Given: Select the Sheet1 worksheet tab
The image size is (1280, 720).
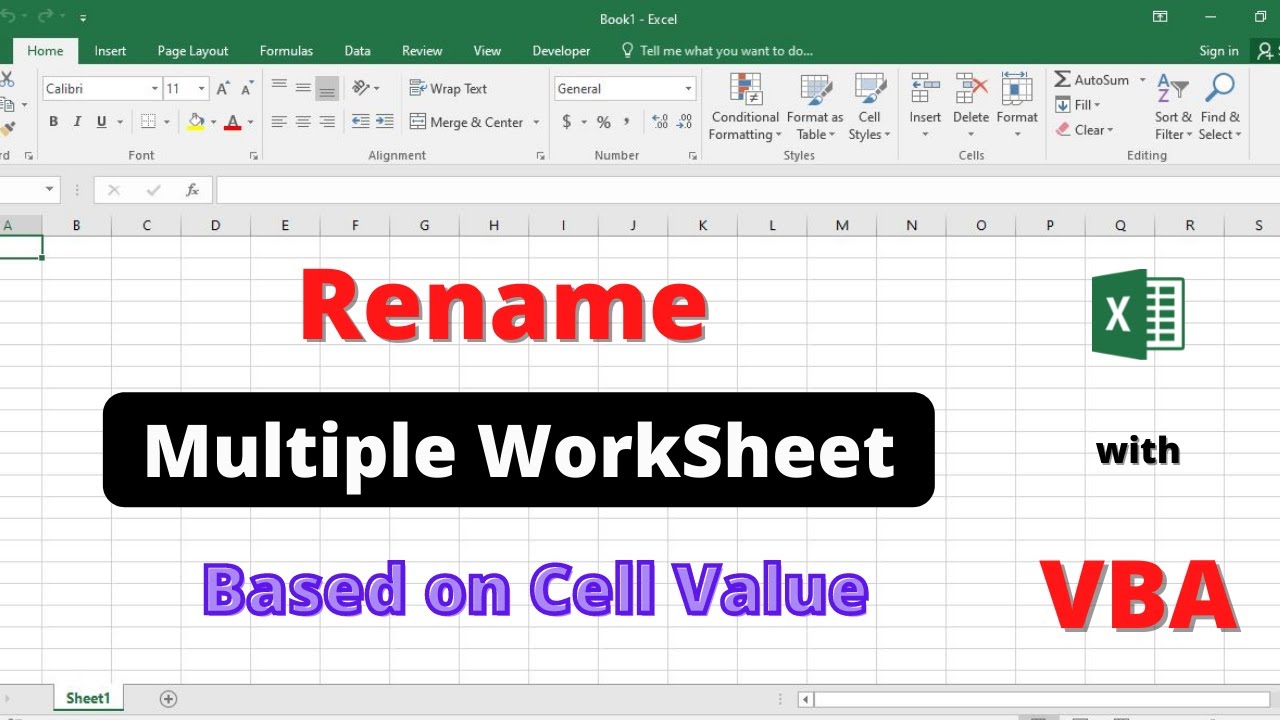Looking at the screenshot, I should pyautogui.click(x=88, y=698).
